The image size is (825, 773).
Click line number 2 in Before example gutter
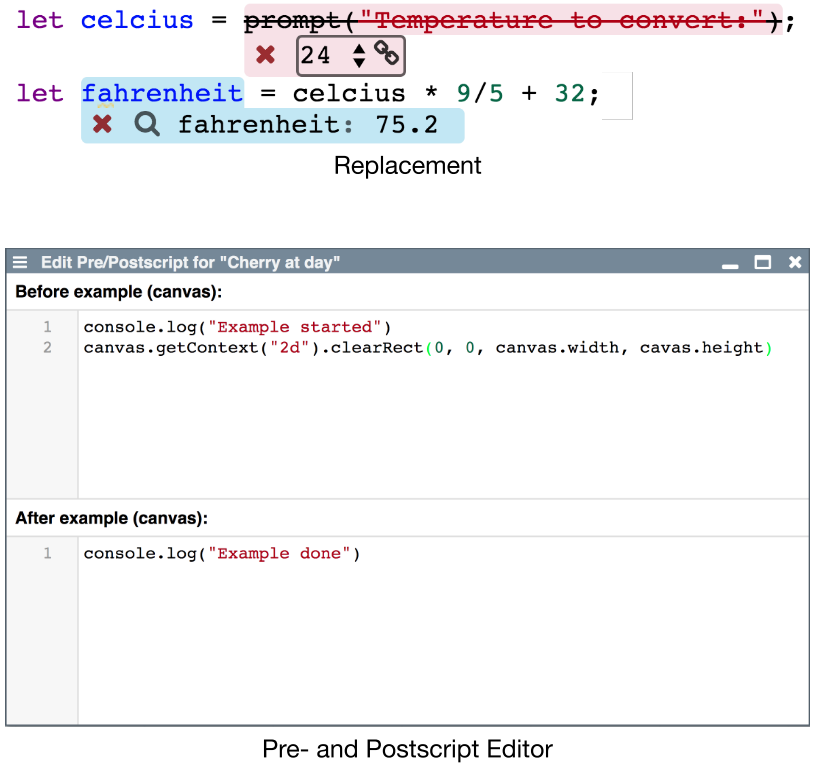(x=46, y=348)
